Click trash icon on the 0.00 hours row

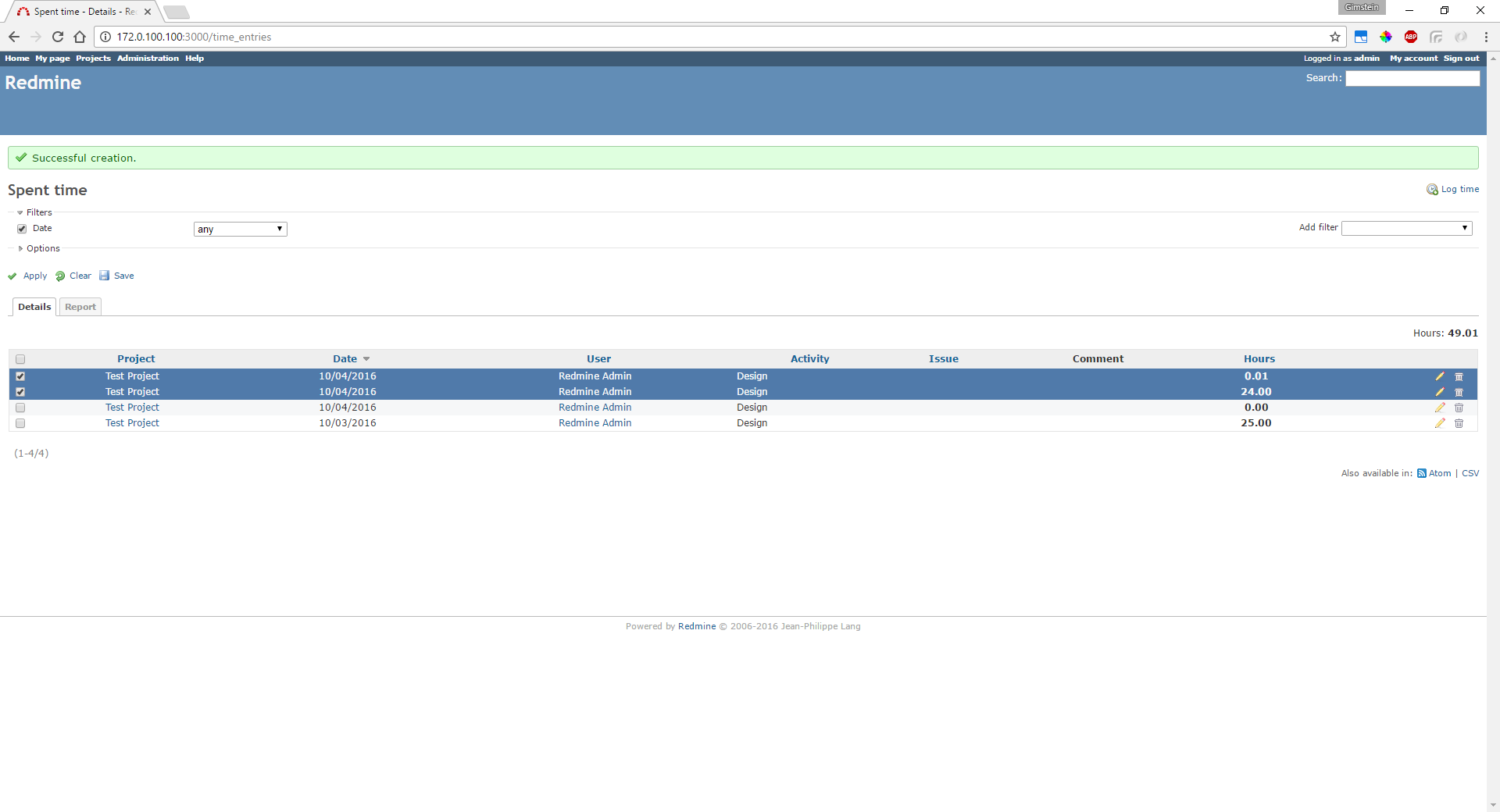pos(1459,408)
